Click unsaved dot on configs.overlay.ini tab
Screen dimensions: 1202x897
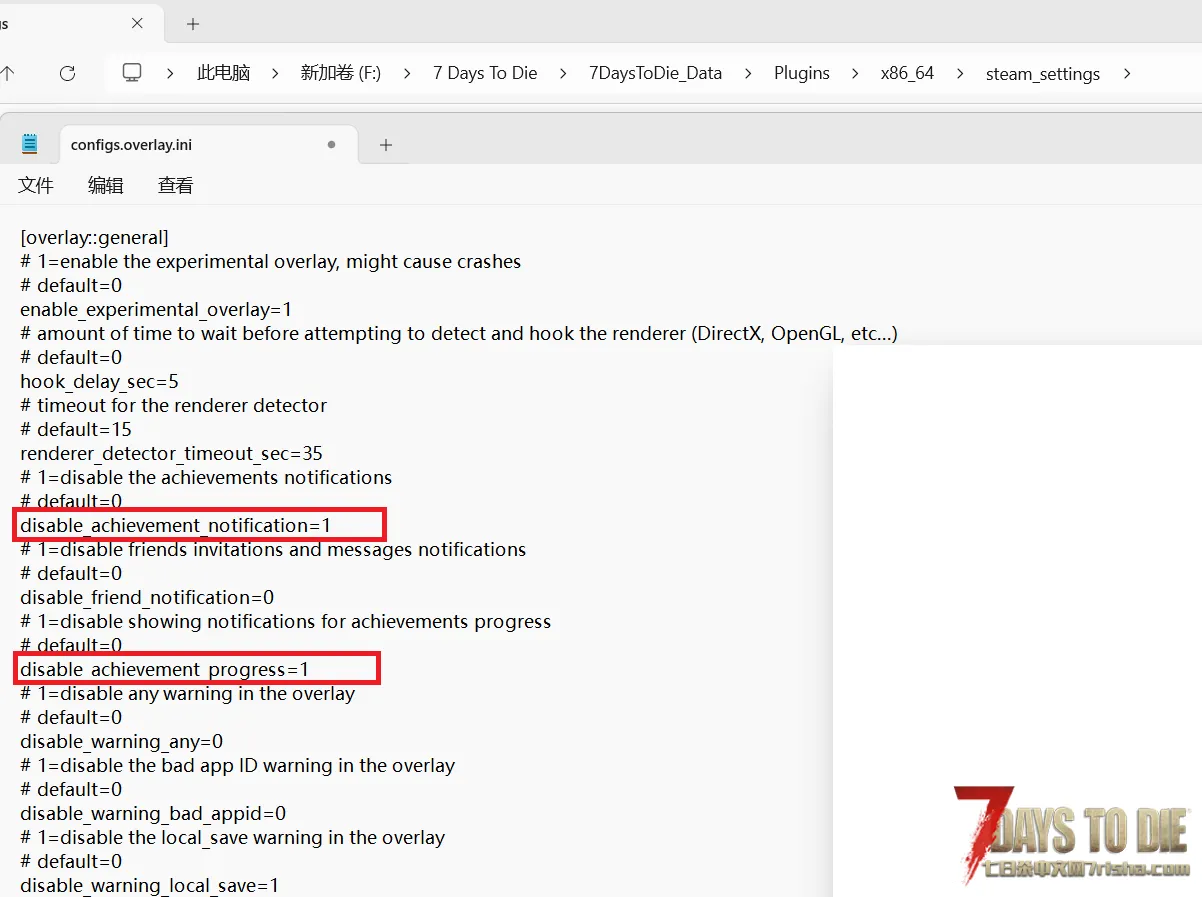click(331, 144)
